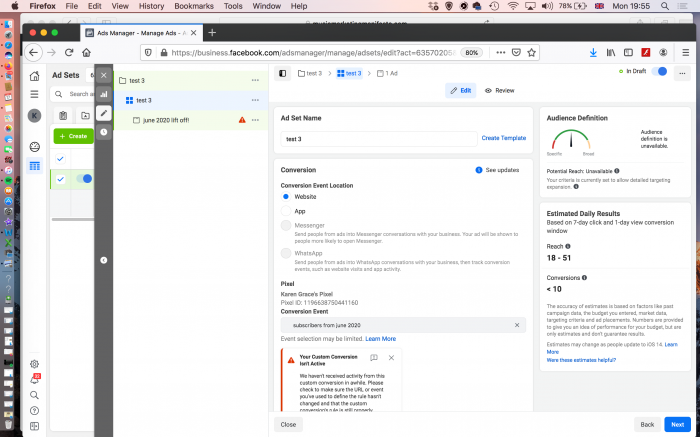Toggle the sidebar panel icon beside breadcrumb
The image size is (700, 437).
click(283, 73)
